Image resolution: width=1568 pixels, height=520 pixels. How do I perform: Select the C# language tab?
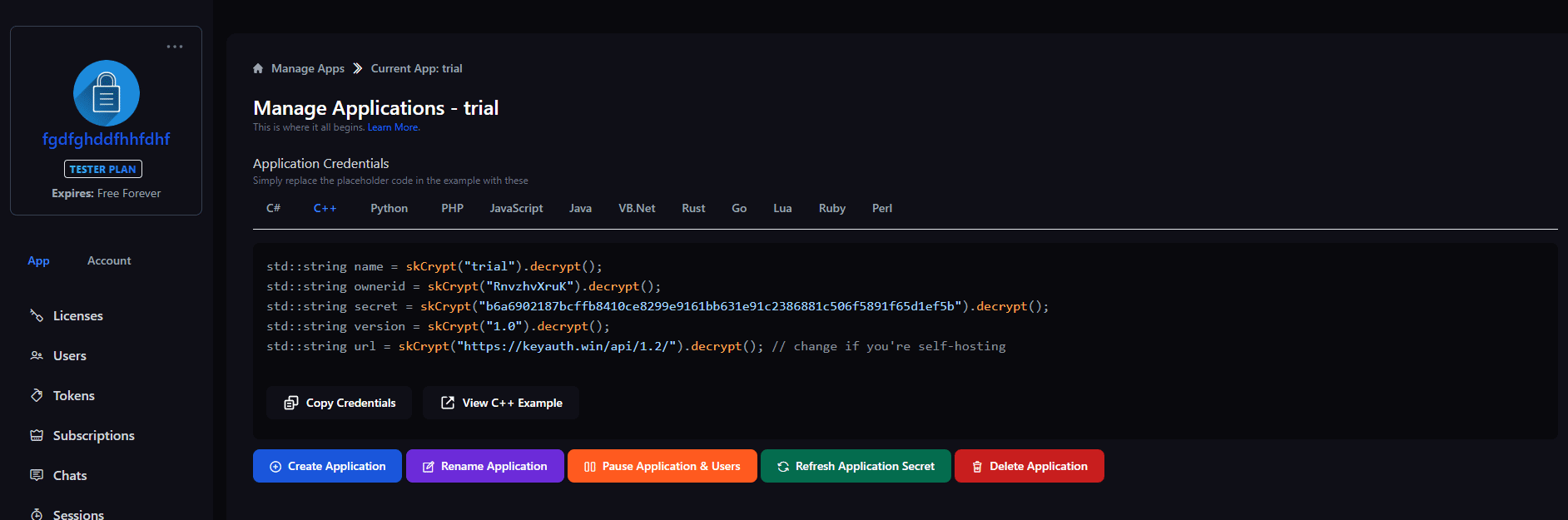pyautogui.click(x=273, y=208)
